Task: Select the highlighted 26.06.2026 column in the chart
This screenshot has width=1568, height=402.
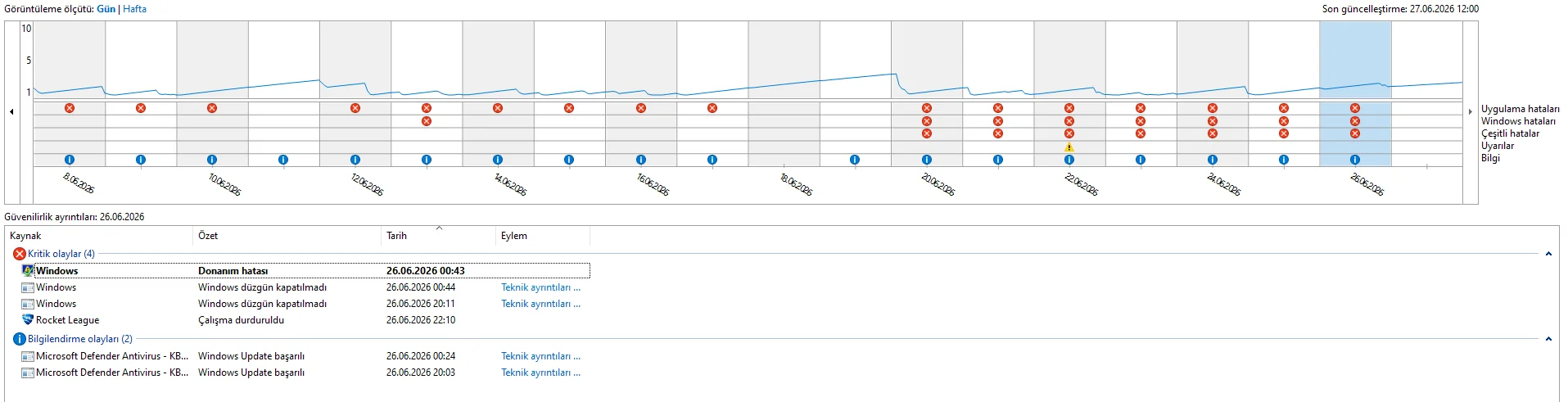Action: tap(1355, 94)
